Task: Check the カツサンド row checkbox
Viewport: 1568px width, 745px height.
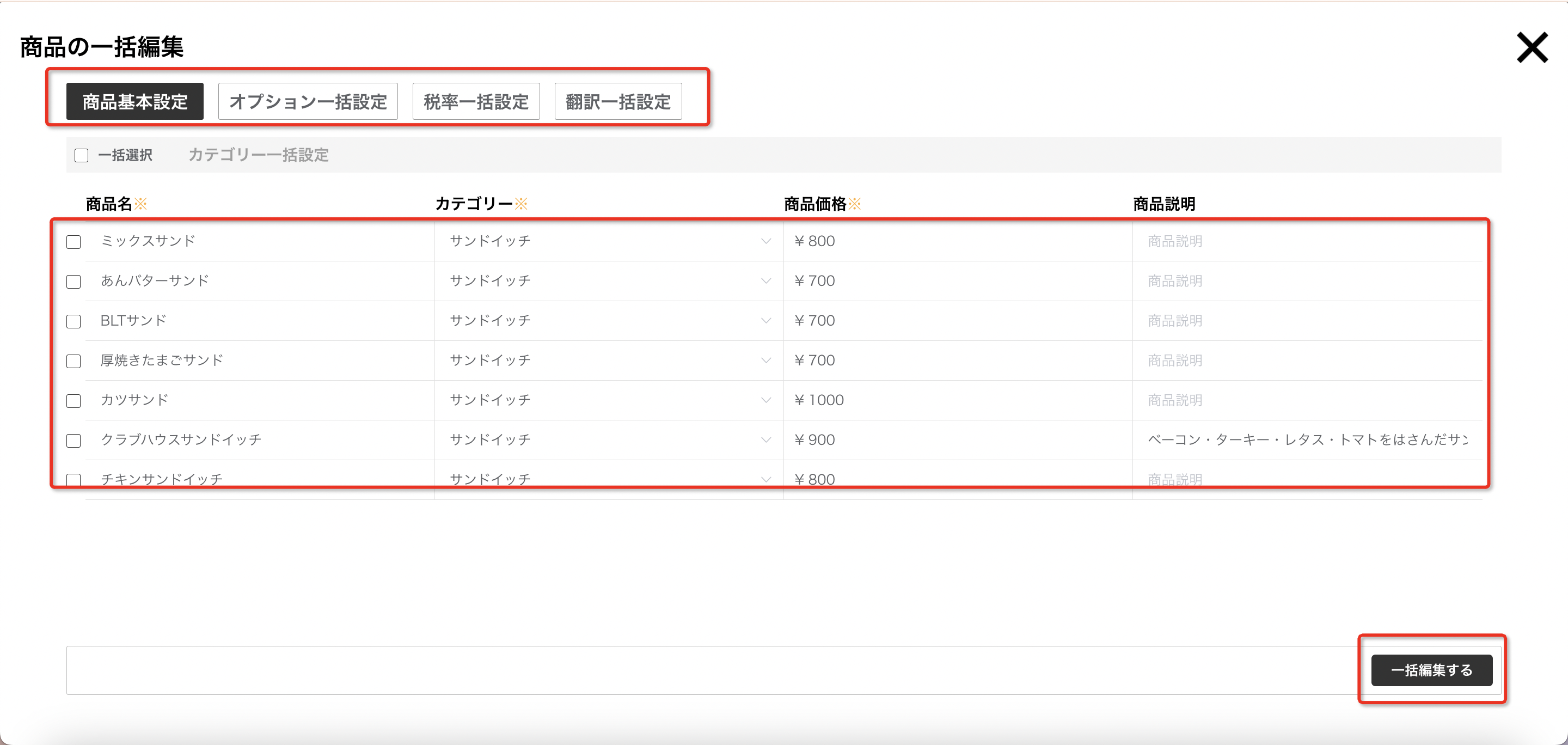Action: (73, 400)
